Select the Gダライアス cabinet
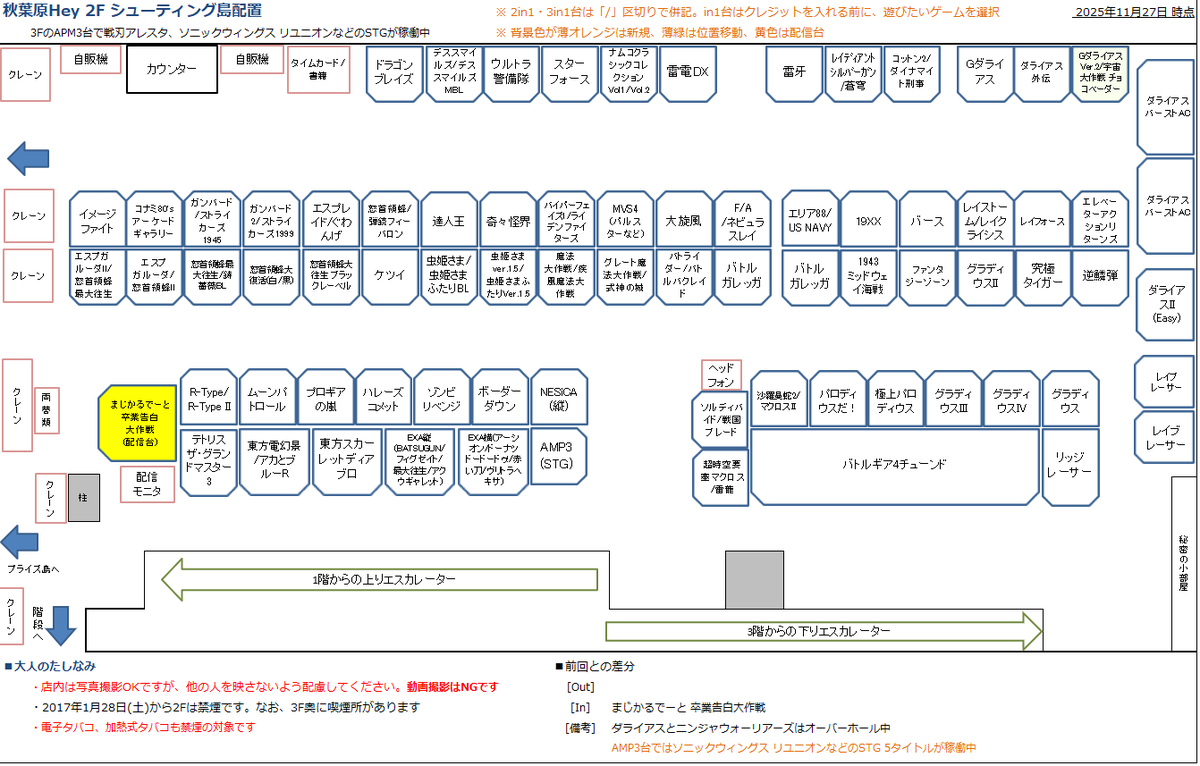This screenshot has width=1200, height=766. (984, 73)
